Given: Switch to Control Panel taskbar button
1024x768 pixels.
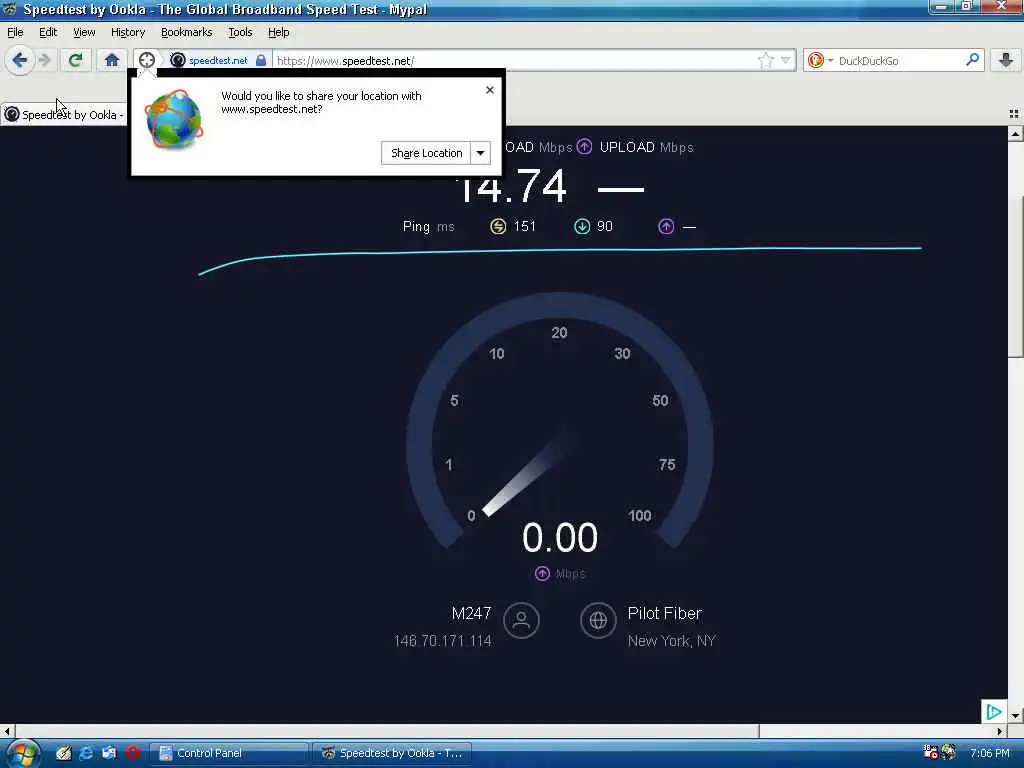Looking at the screenshot, I should [x=229, y=753].
